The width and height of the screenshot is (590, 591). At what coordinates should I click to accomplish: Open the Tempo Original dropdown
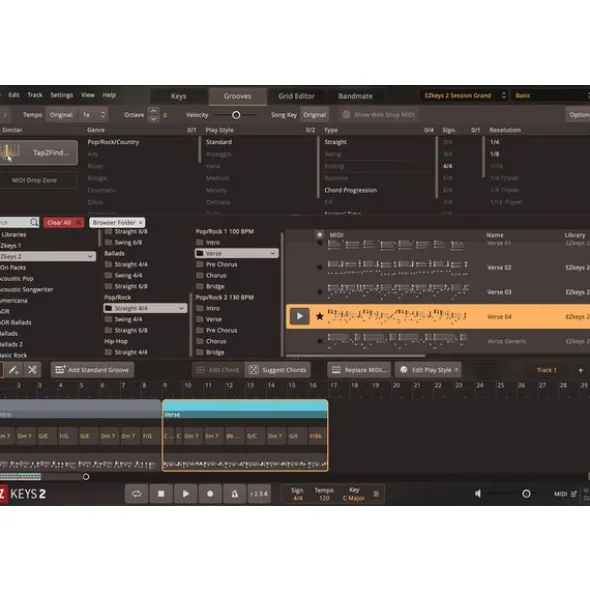(61, 115)
